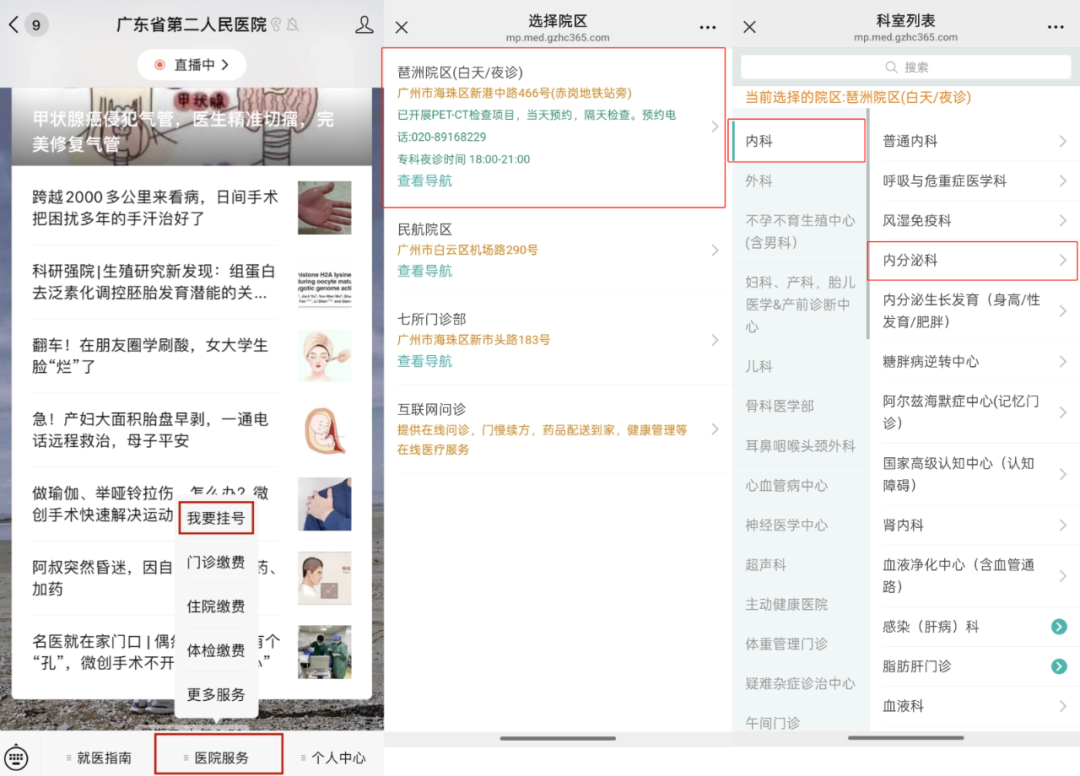Open the three-dot menu on 选择院区 page
Screen dimensions: 1080x776
pyautogui.click(x=708, y=27)
